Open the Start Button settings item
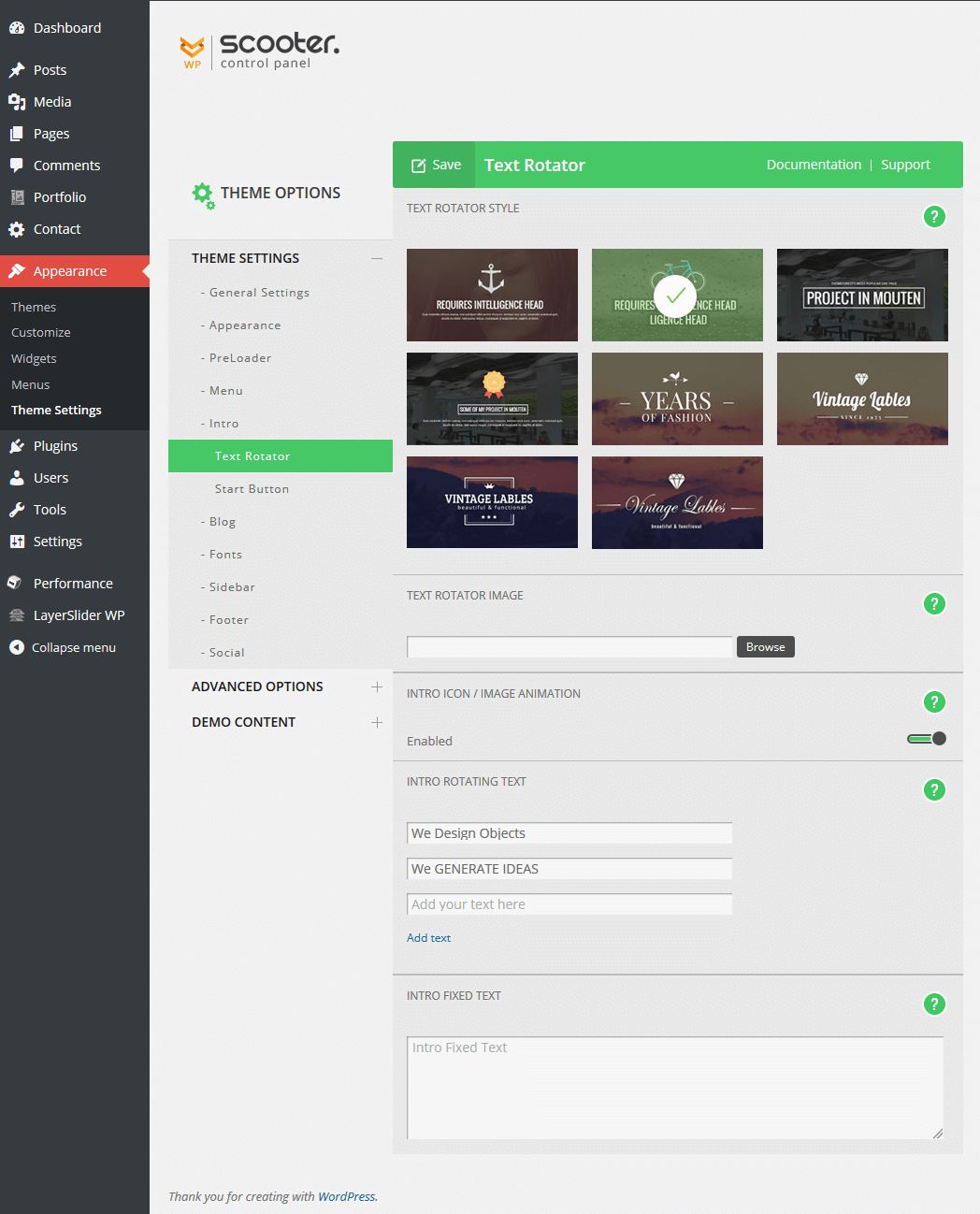Viewport: 980px width, 1214px height. point(252,489)
